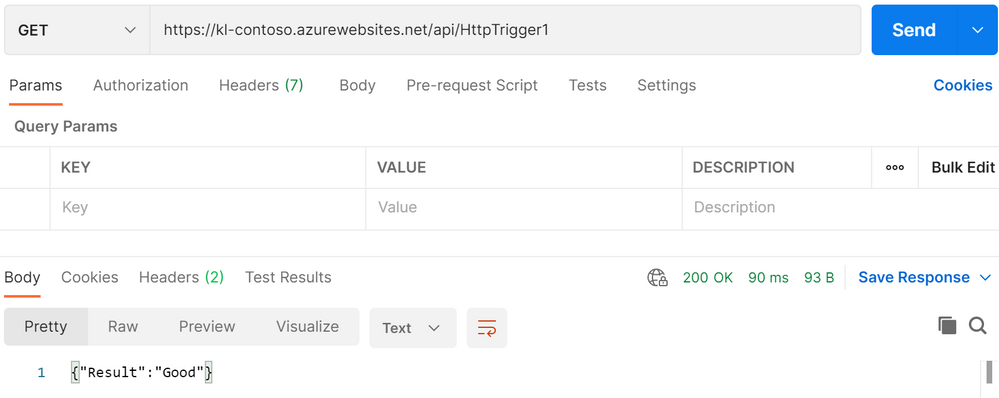The width and height of the screenshot is (999, 398).
Task: Open the Text format dropdown
Action: click(x=413, y=328)
